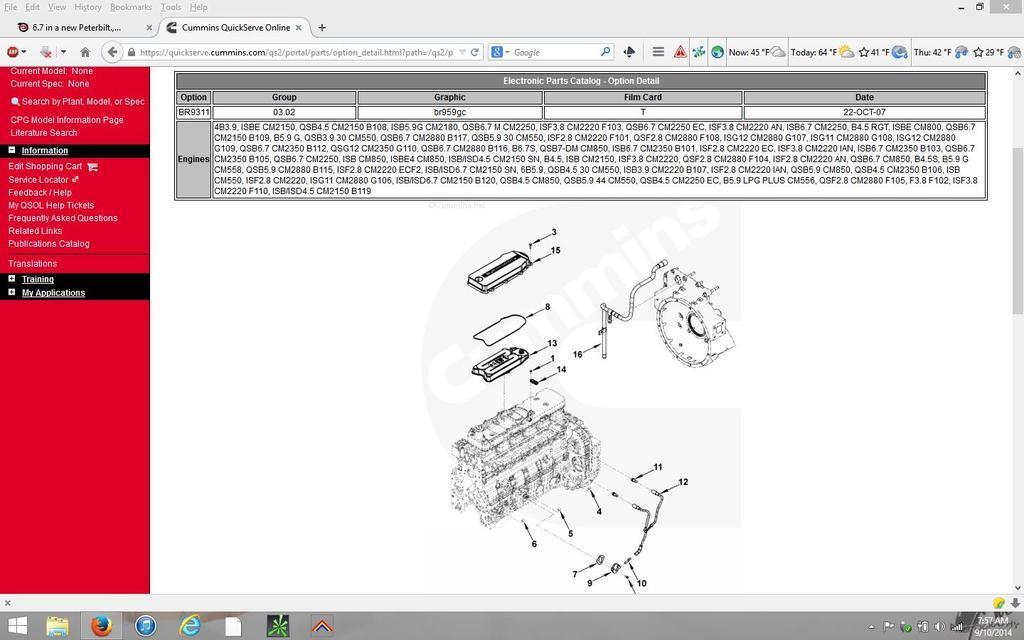
Task: Click the volume speaker tray icon
Action: (x=939, y=627)
